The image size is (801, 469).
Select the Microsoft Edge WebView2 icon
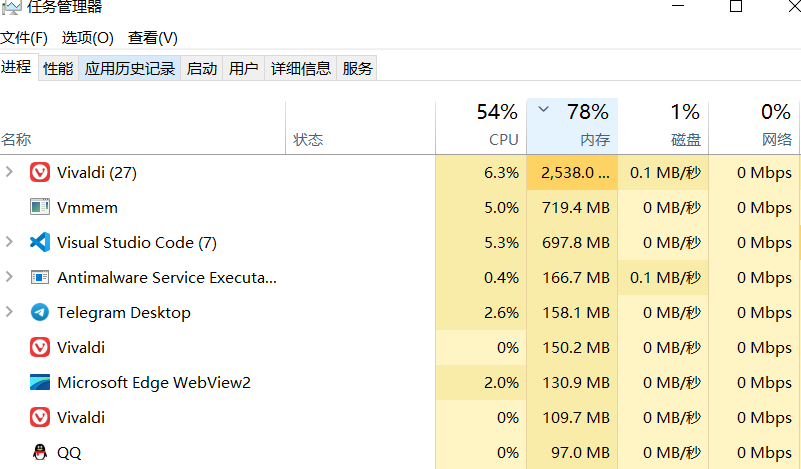coord(40,382)
